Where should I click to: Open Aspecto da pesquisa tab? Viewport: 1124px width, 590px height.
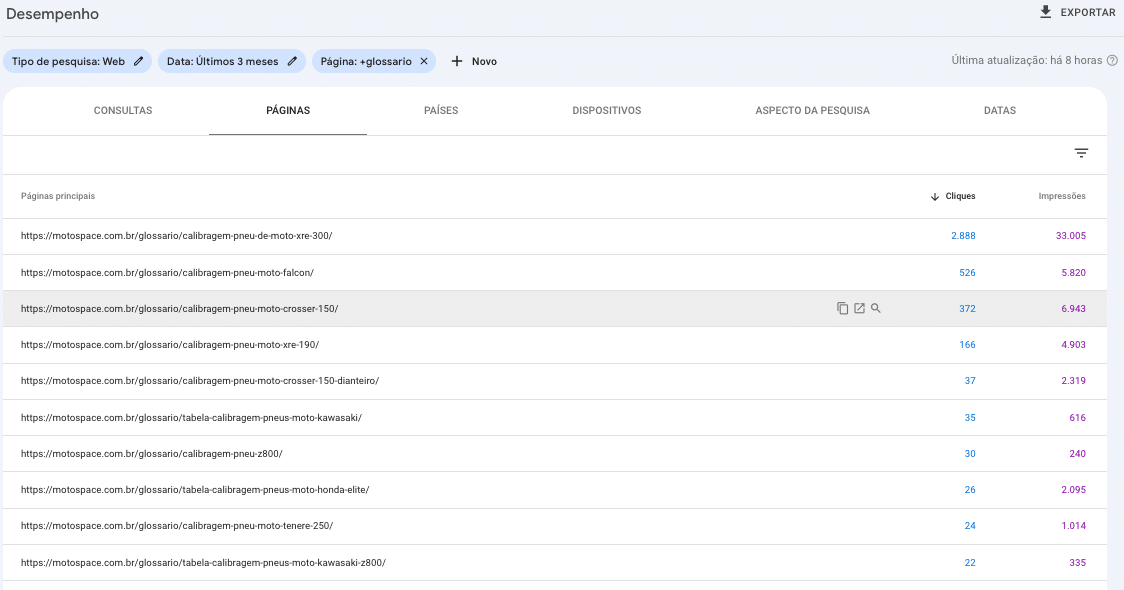[x=812, y=110]
